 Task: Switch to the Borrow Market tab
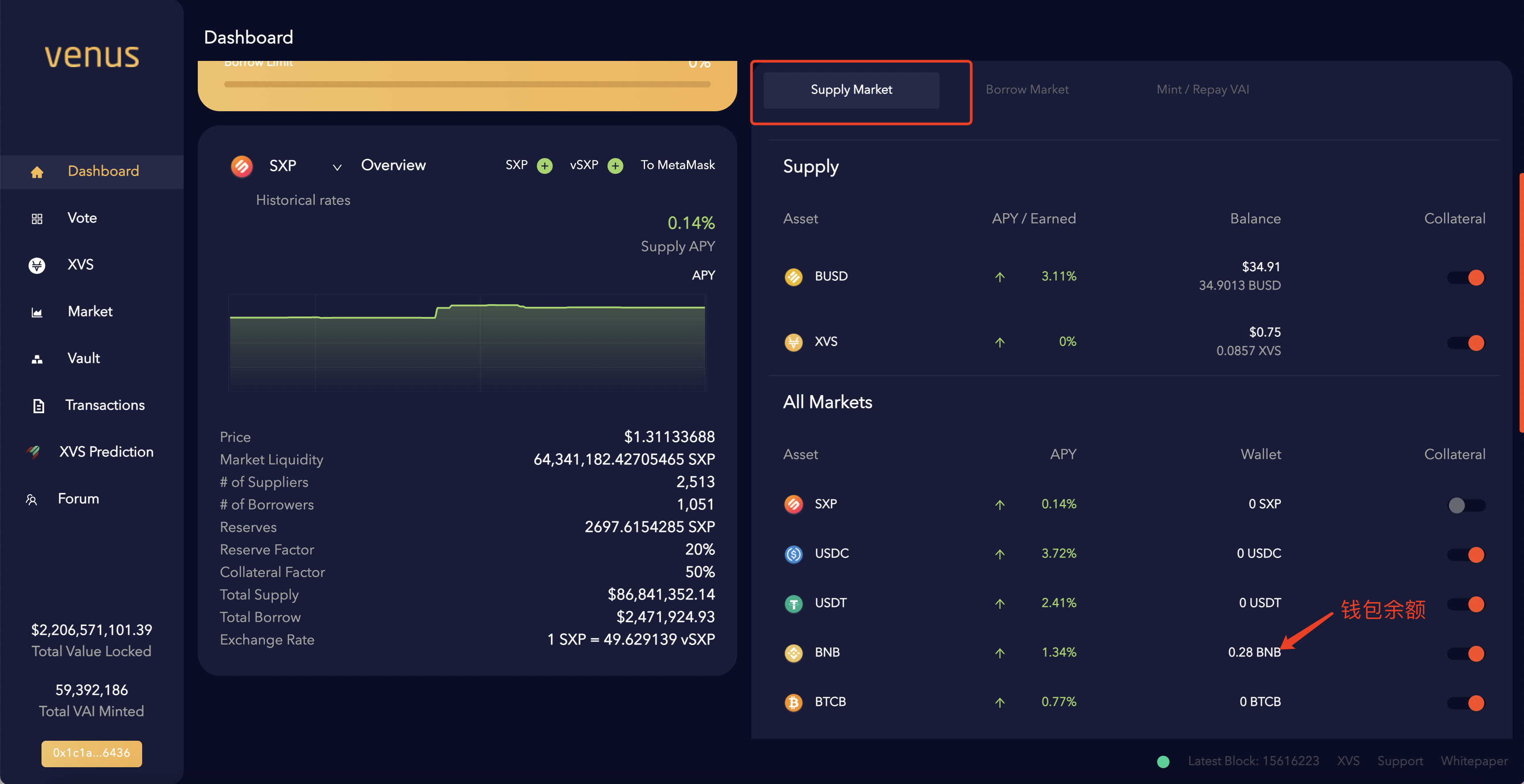pos(1026,90)
